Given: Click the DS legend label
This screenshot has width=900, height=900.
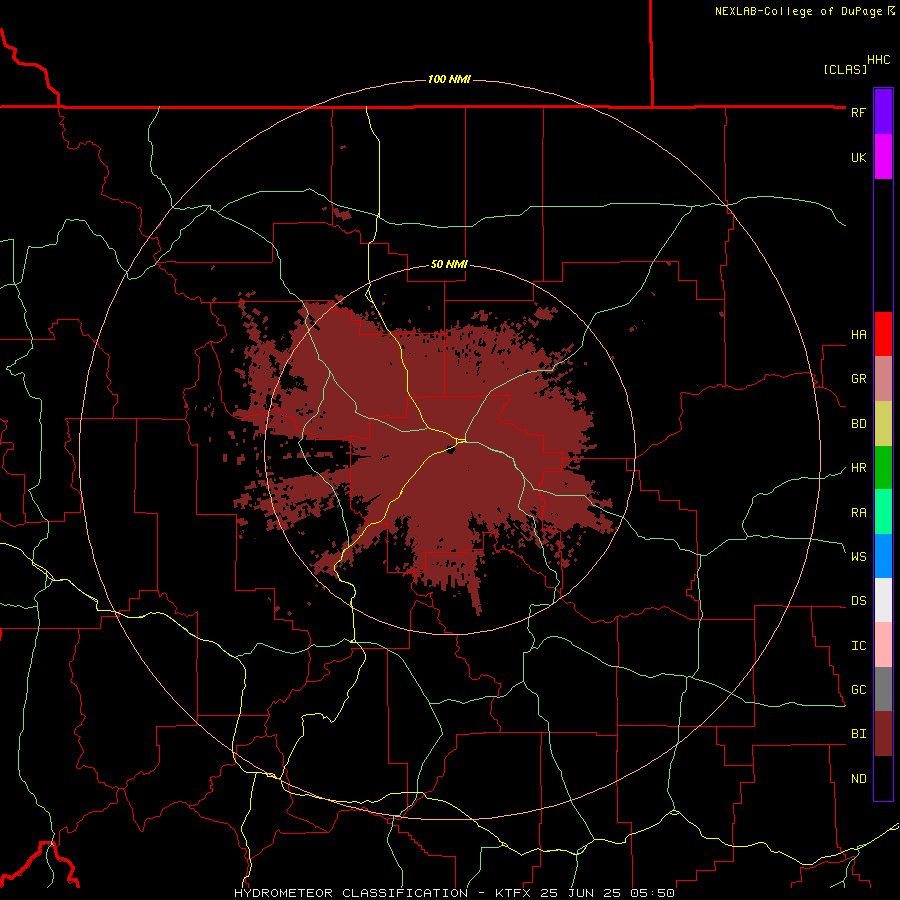Looking at the screenshot, I should pyautogui.click(x=858, y=601).
